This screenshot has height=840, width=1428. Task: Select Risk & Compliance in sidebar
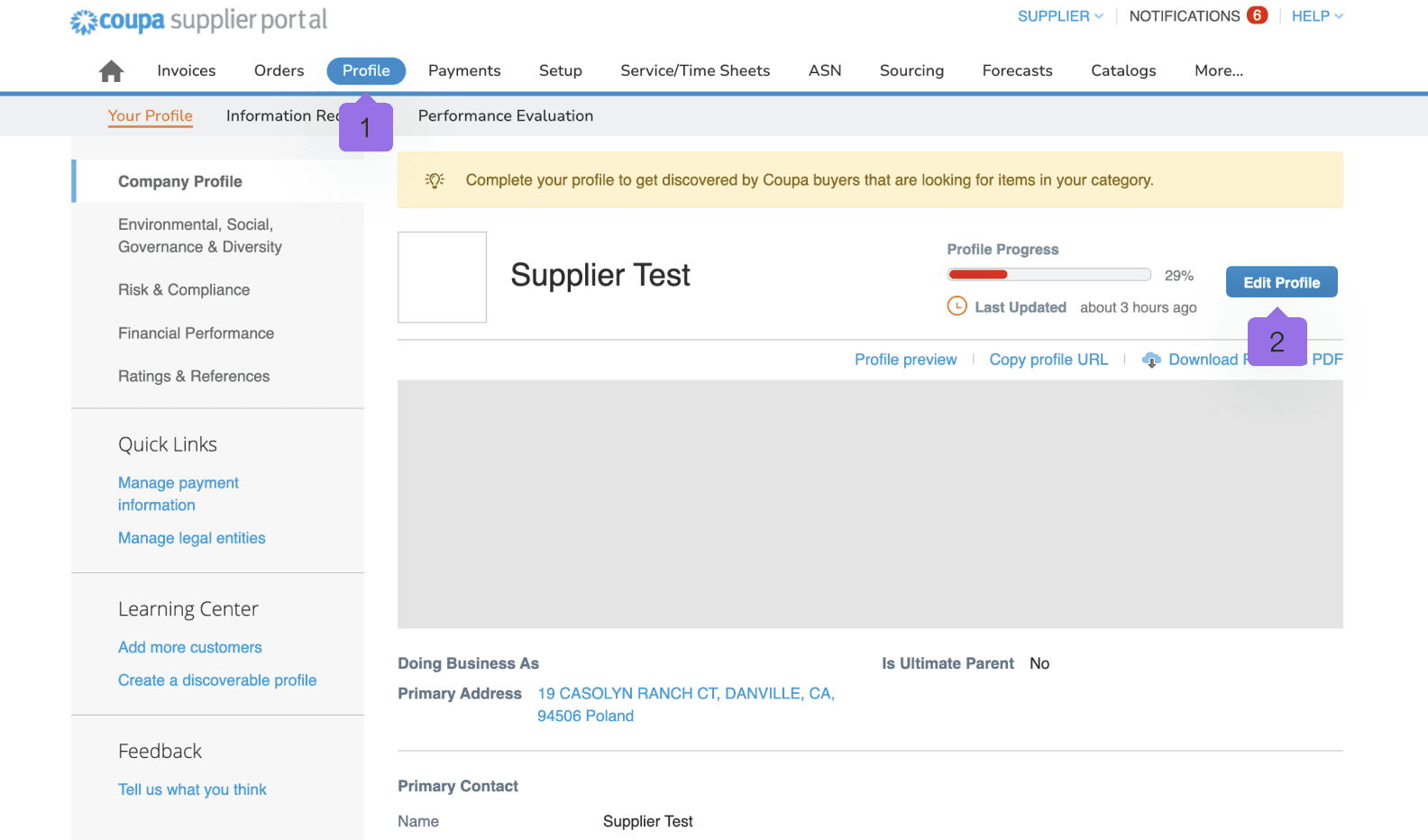[184, 289]
